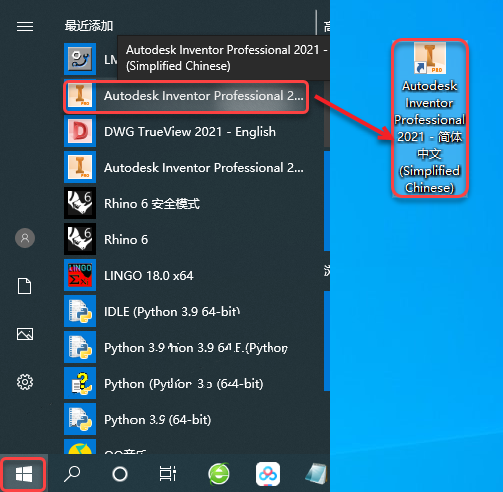Open the user account icon
Viewport: 503px width, 492px height.
[25, 238]
